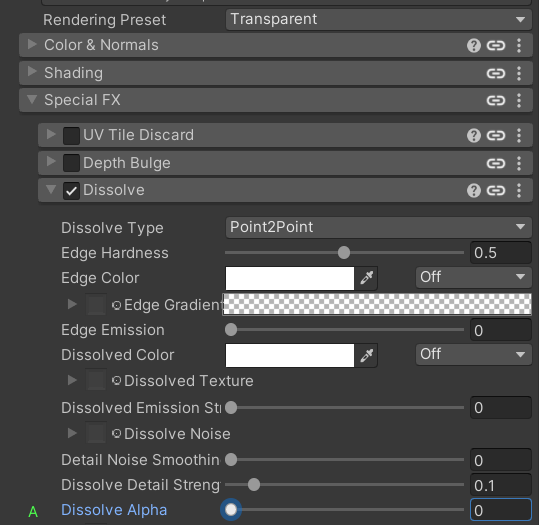This screenshot has width=539, height=525.
Task: Click texture picker circle for Edge Gradient
Action: pos(117,305)
